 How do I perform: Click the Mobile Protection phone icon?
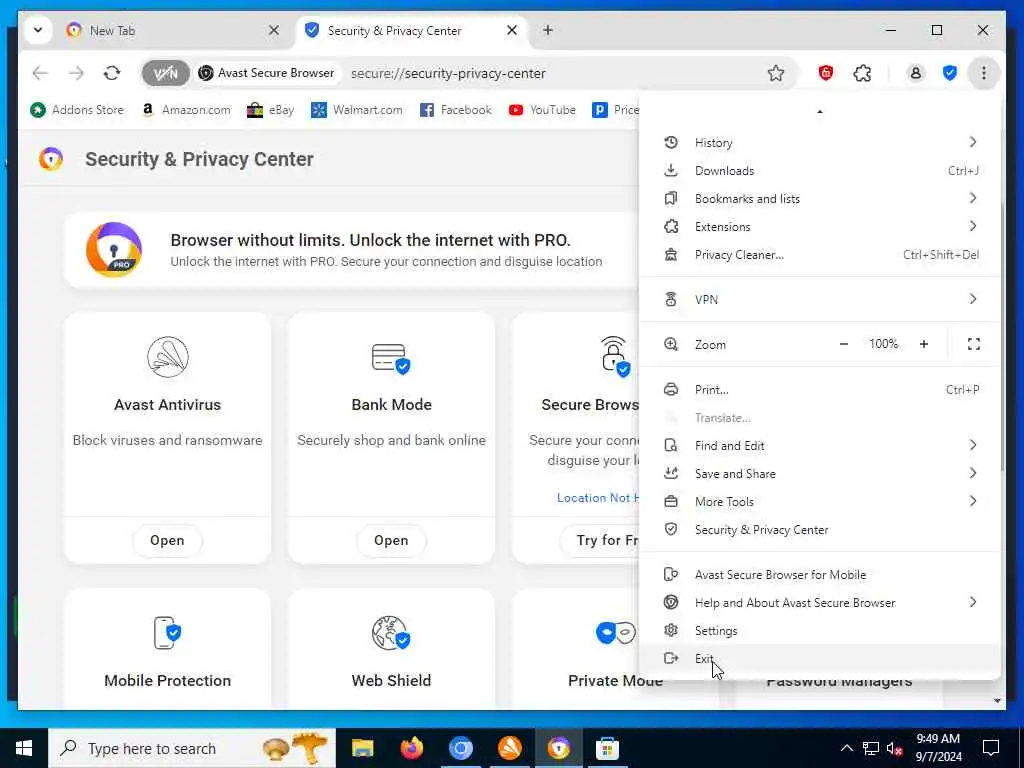[x=167, y=633]
